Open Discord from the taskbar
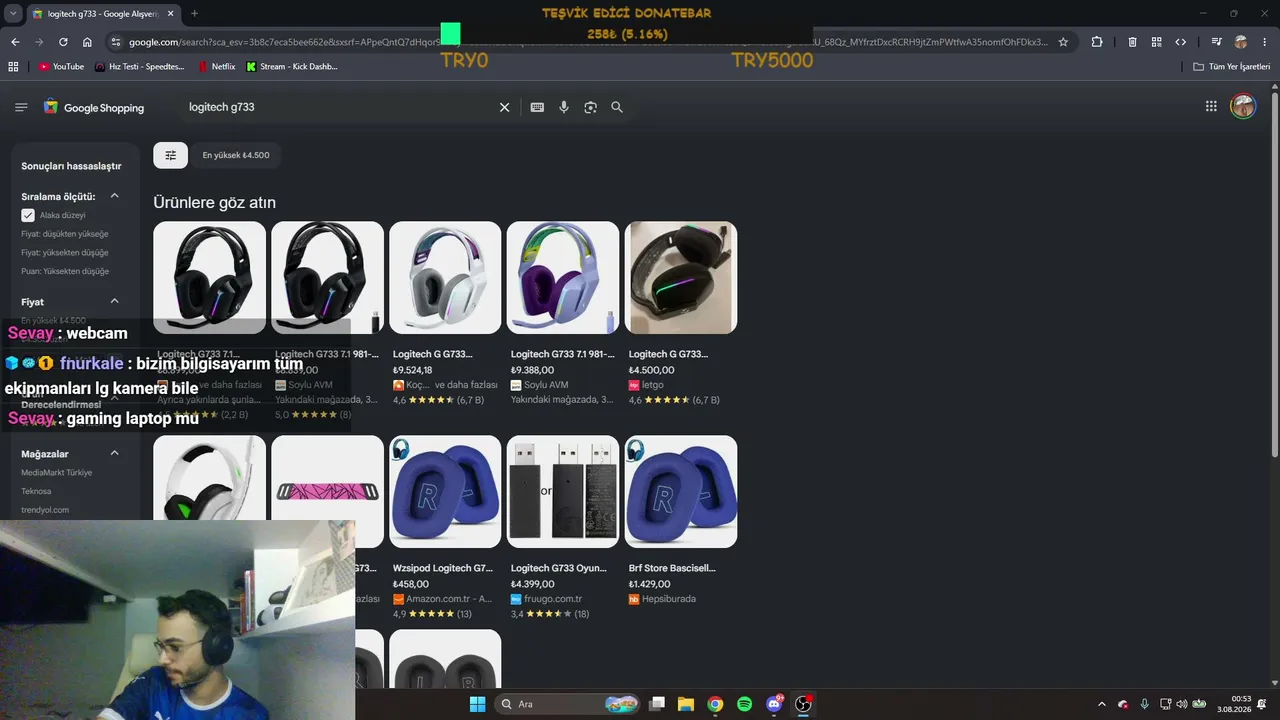This screenshot has height=720, width=1280. tap(774, 704)
